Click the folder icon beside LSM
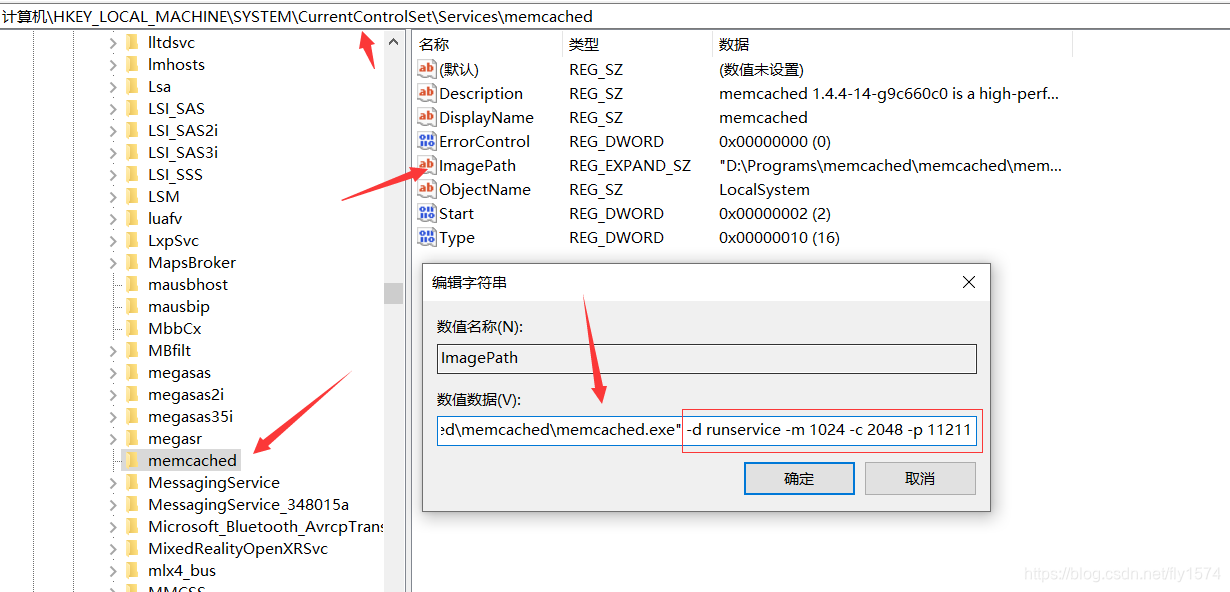 pyautogui.click(x=133, y=197)
